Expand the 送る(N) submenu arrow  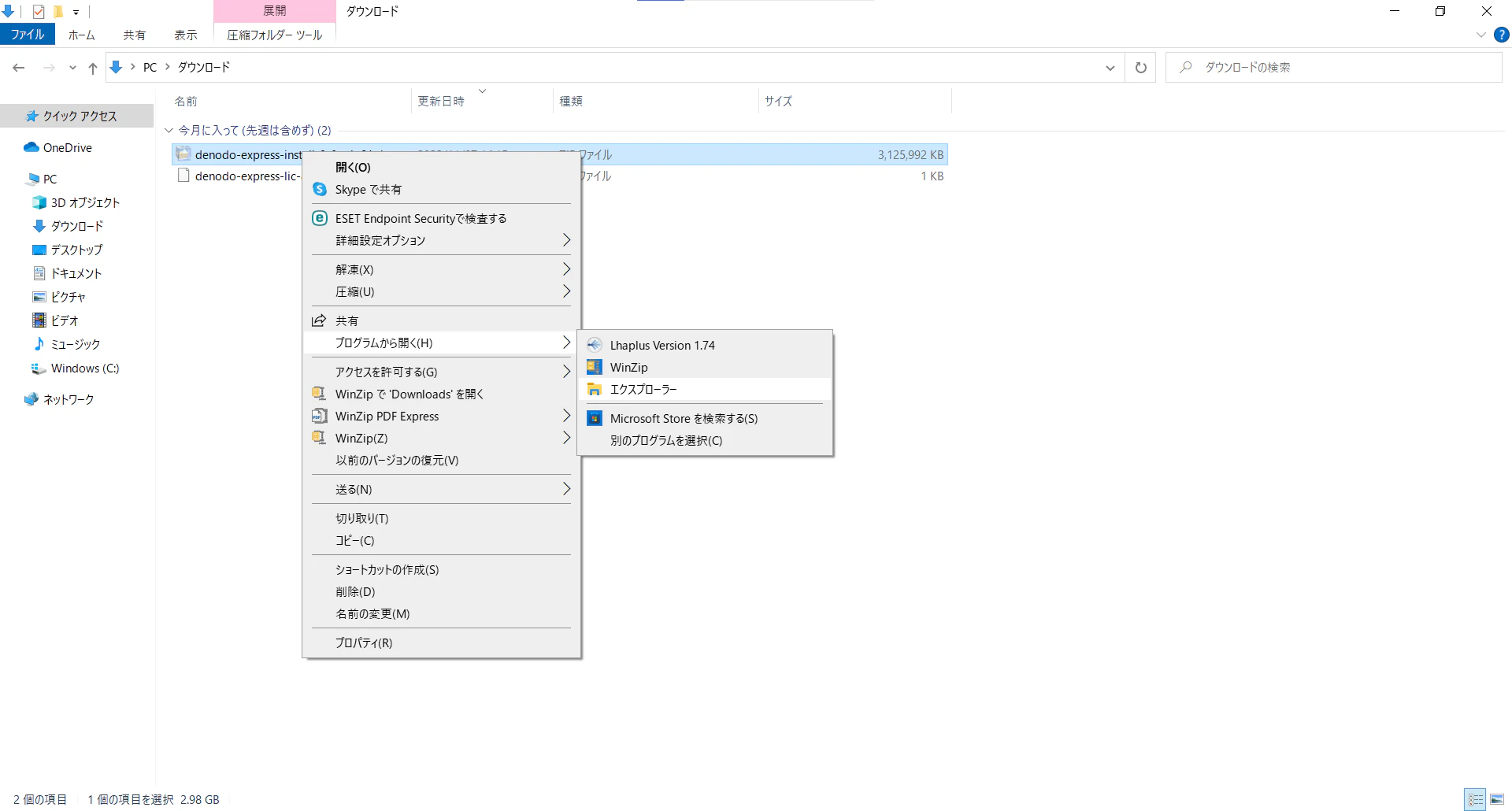pyautogui.click(x=566, y=489)
